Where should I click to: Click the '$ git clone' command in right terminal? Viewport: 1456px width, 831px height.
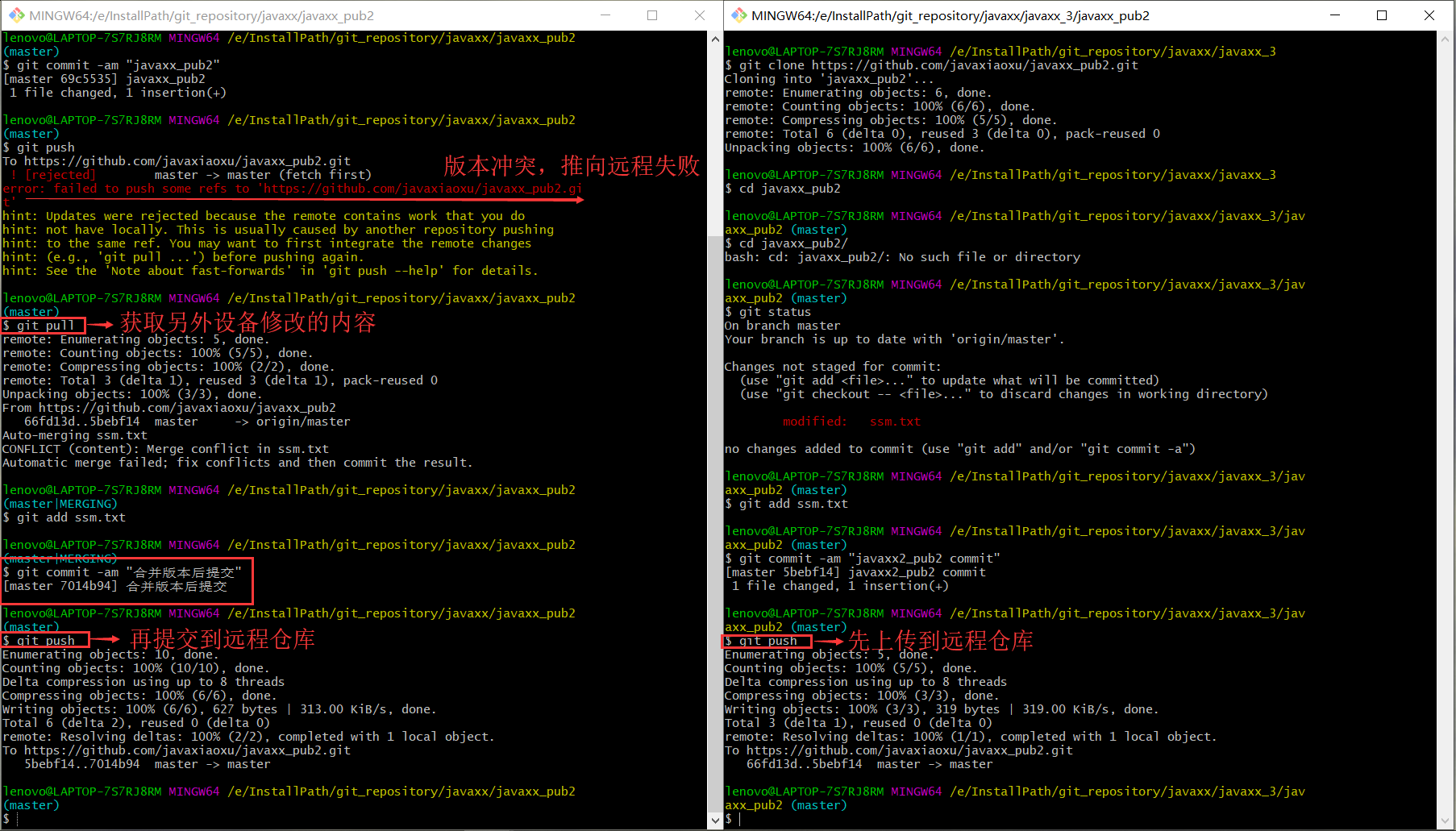931,65
